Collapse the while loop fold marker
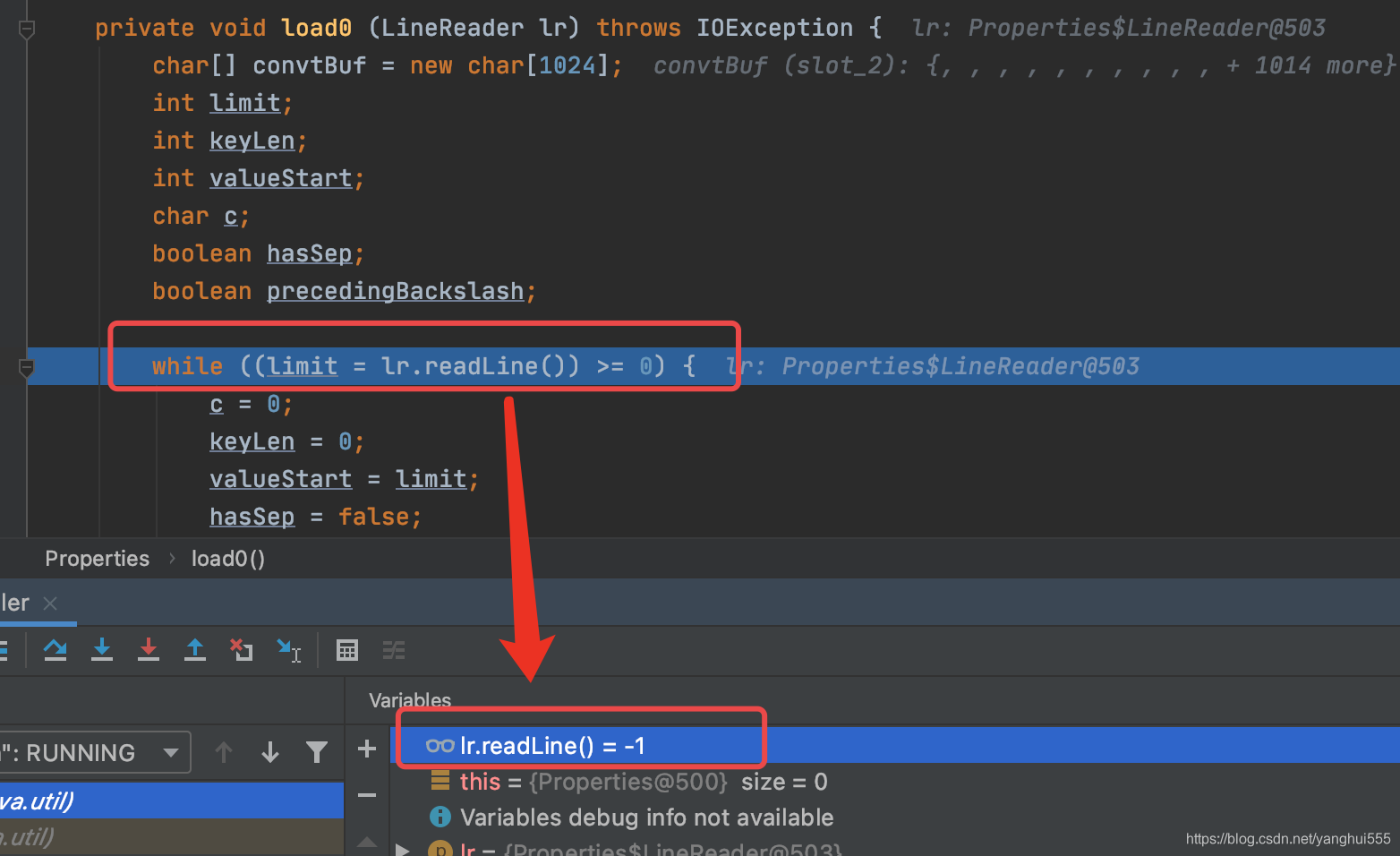Viewport: 1400px width, 856px height. (x=27, y=367)
